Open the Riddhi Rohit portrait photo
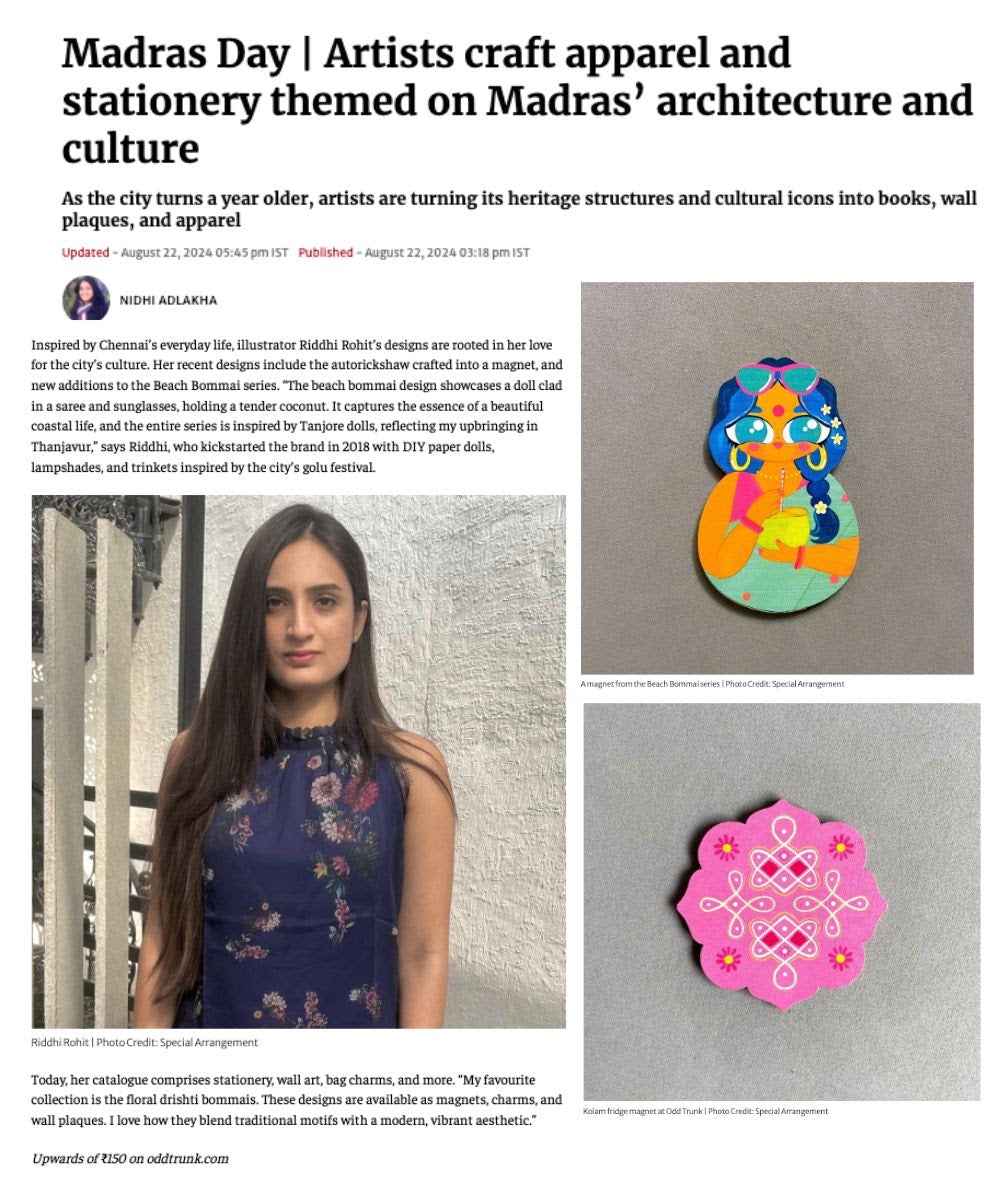 pos(298,761)
